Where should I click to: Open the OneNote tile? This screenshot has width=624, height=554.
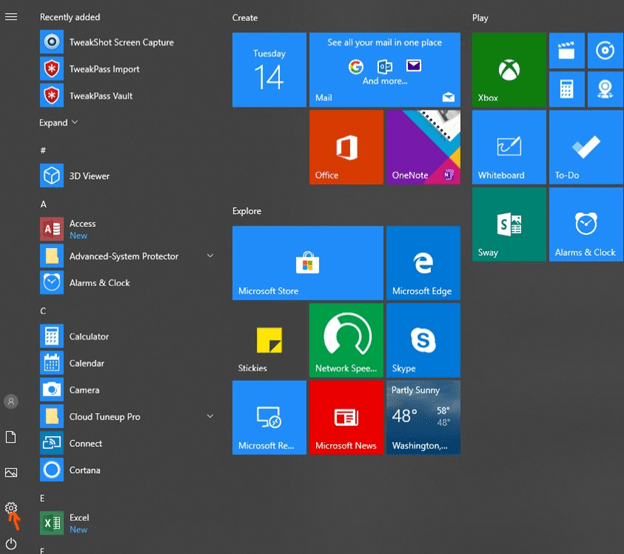pos(423,147)
